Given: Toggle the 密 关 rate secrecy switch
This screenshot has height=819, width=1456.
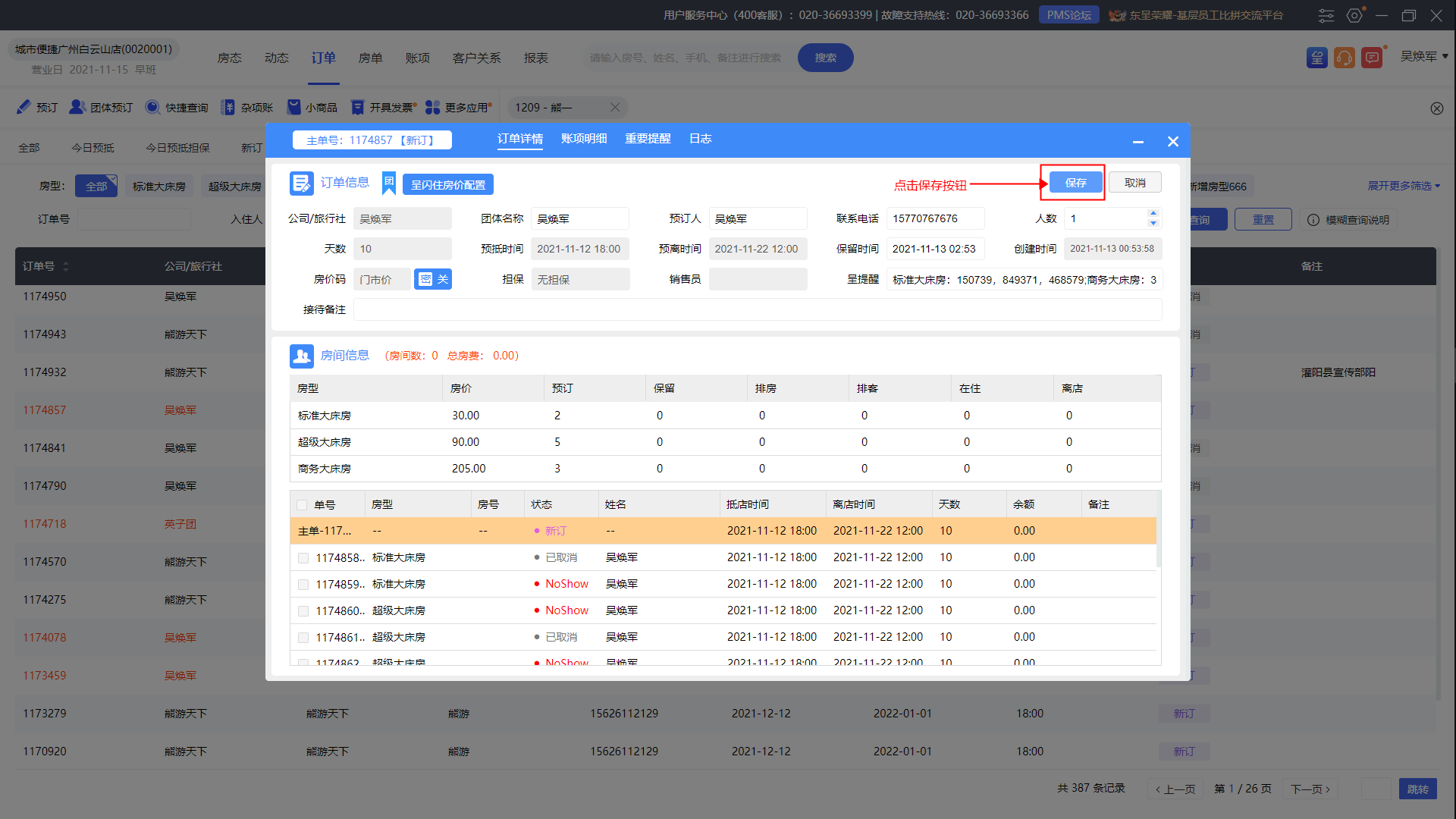Looking at the screenshot, I should pos(433,279).
